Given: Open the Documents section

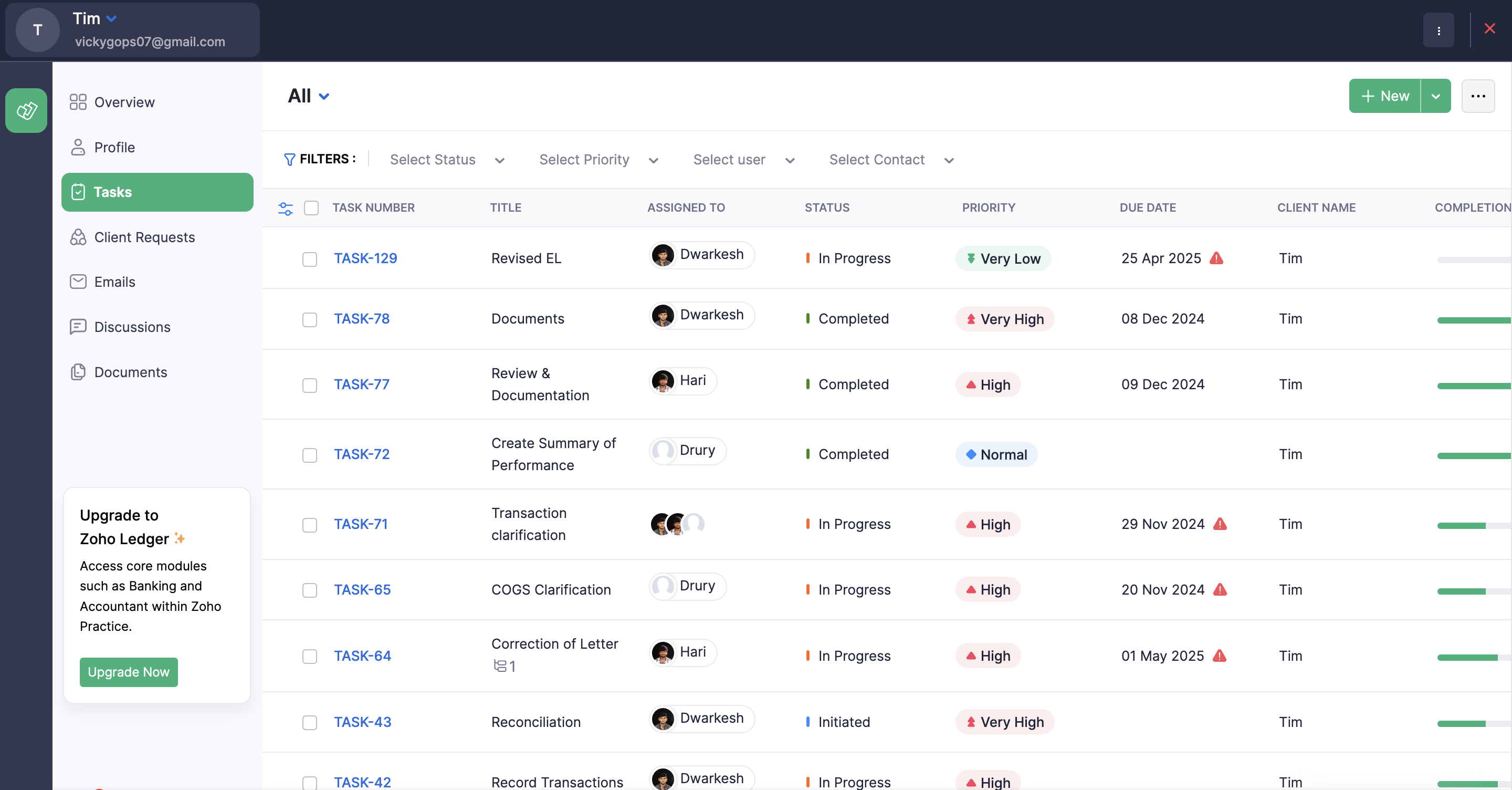Looking at the screenshot, I should click(x=130, y=372).
